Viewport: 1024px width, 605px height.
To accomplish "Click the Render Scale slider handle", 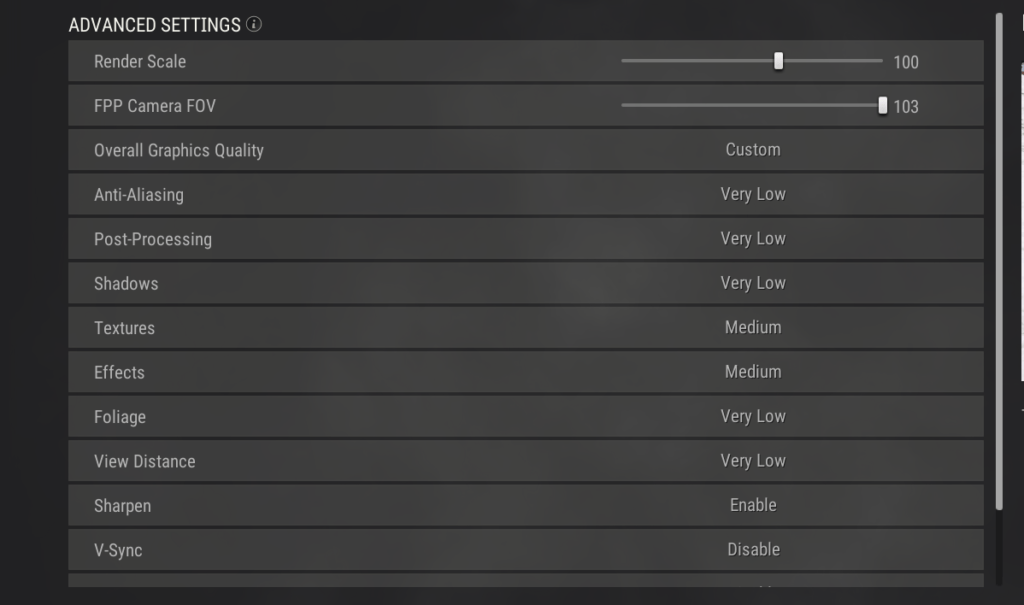I will [x=778, y=61].
